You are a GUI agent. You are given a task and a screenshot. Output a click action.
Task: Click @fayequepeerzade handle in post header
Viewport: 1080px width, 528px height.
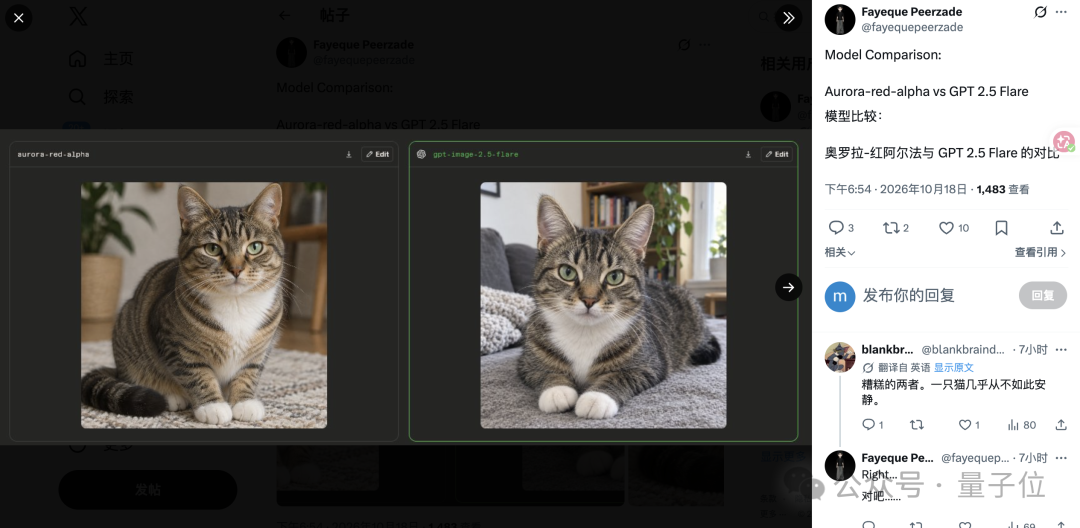[x=912, y=27]
